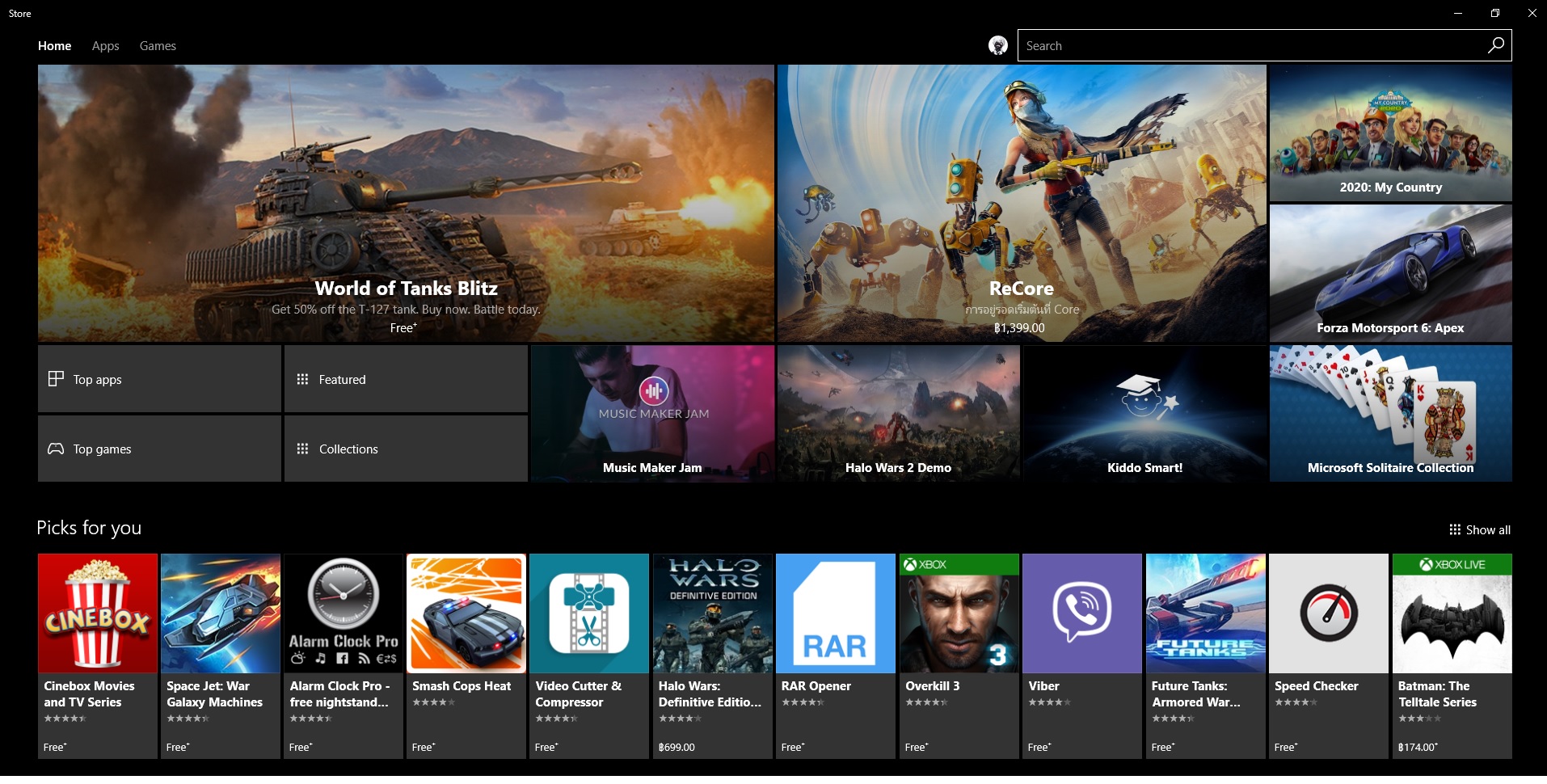Viewport: 1547px width, 784px height.
Task: Open the Top games section
Action: [159, 449]
